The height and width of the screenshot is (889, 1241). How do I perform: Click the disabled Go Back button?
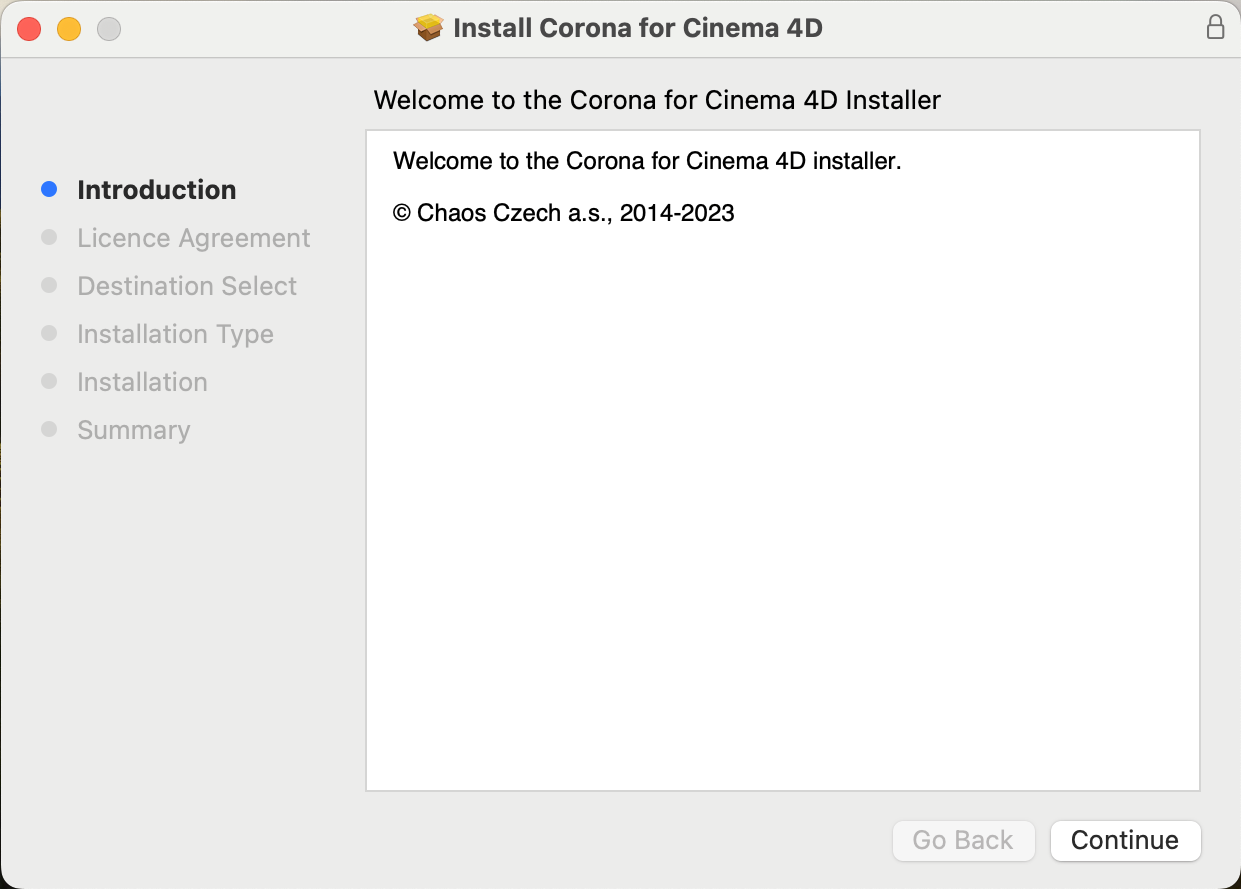963,840
